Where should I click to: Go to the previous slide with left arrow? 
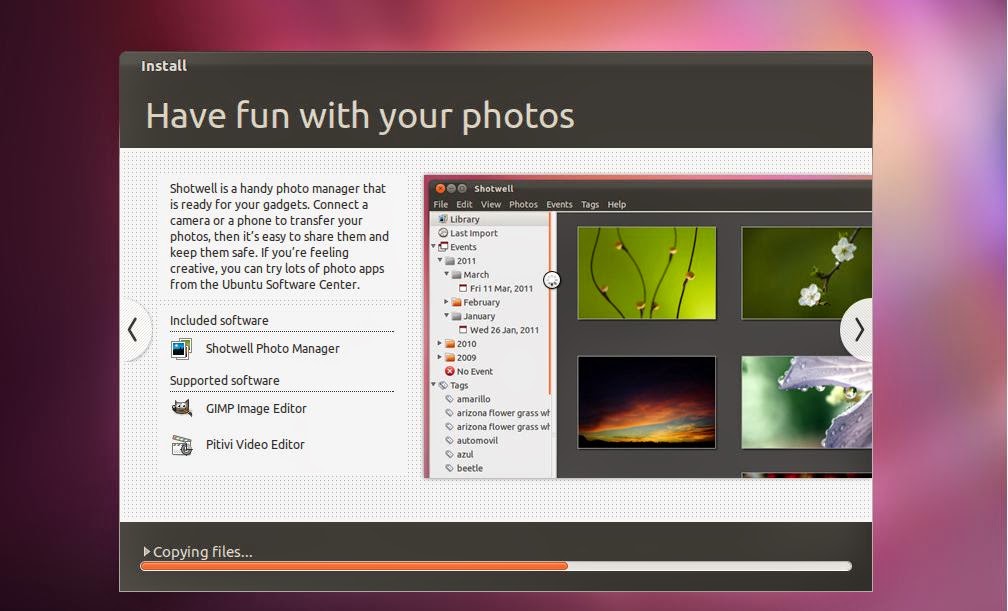[133, 329]
